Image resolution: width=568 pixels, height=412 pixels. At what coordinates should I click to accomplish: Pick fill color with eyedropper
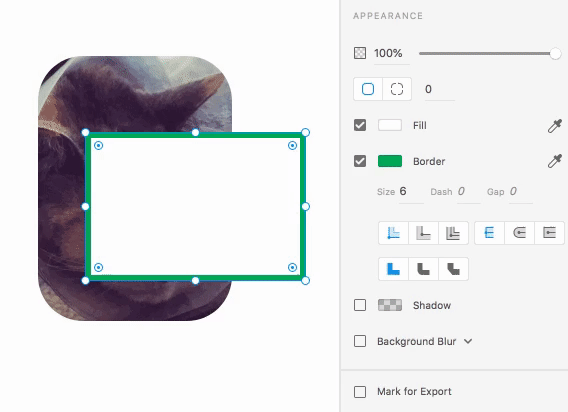point(555,126)
